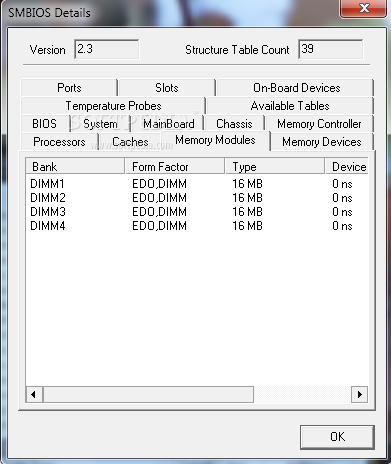391x464 pixels.
Task: Select the DIMM3 row
Action: pyautogui.click(x=197, y=212)
